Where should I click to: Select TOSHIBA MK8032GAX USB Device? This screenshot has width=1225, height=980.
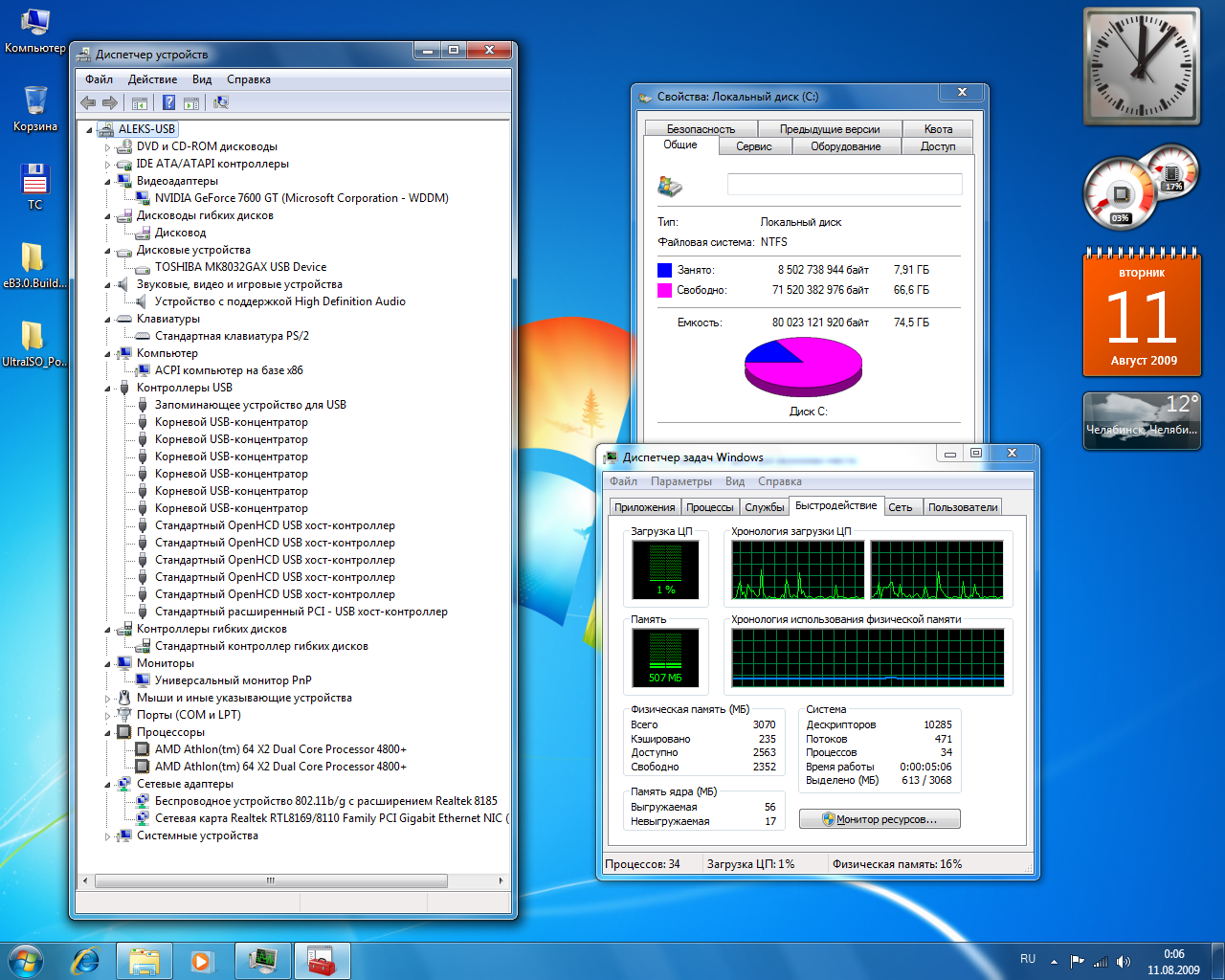tap(240, 267)
